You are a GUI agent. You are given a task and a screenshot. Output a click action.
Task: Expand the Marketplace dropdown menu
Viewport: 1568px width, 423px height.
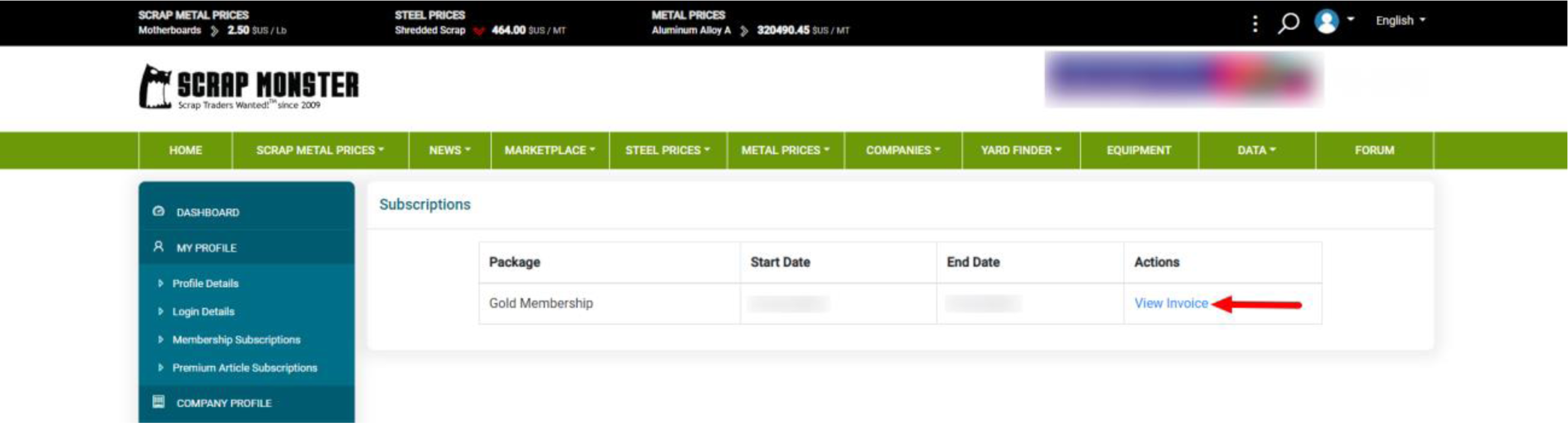549,150
